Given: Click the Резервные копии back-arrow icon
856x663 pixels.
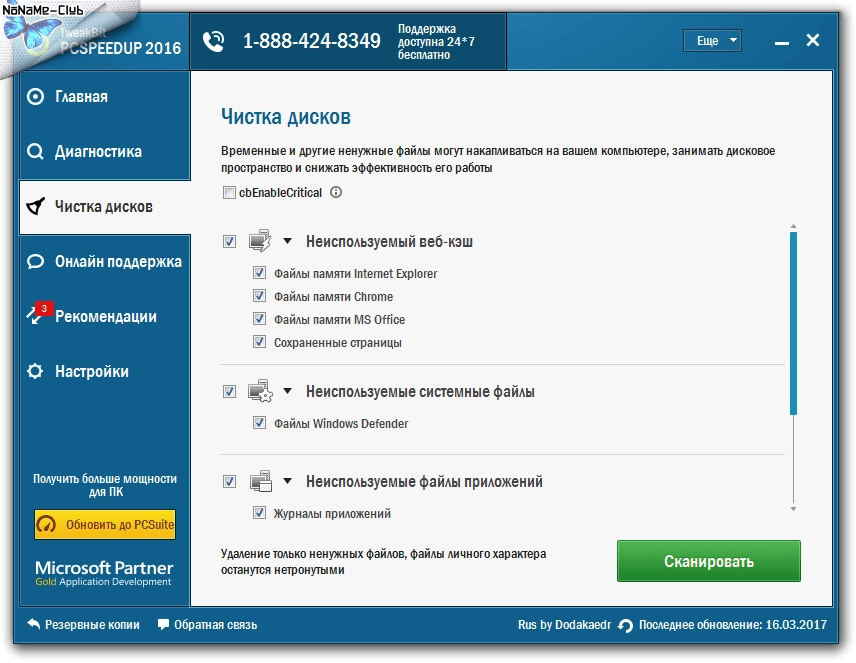Looking at the screenshot, I should click(34, 624).
